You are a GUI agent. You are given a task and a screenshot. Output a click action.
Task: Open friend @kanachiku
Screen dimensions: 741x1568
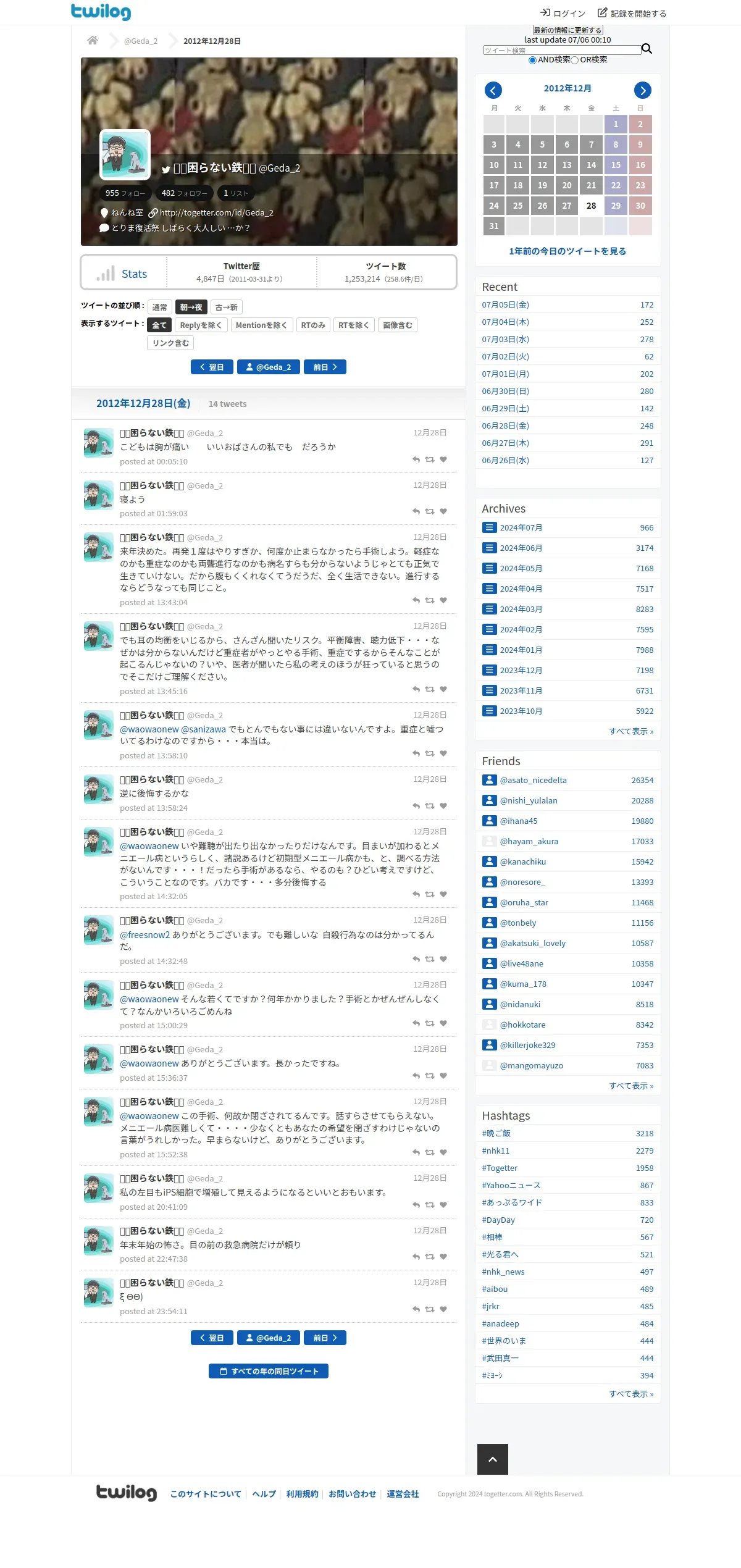pyautogui.click(x=523, y=862)
